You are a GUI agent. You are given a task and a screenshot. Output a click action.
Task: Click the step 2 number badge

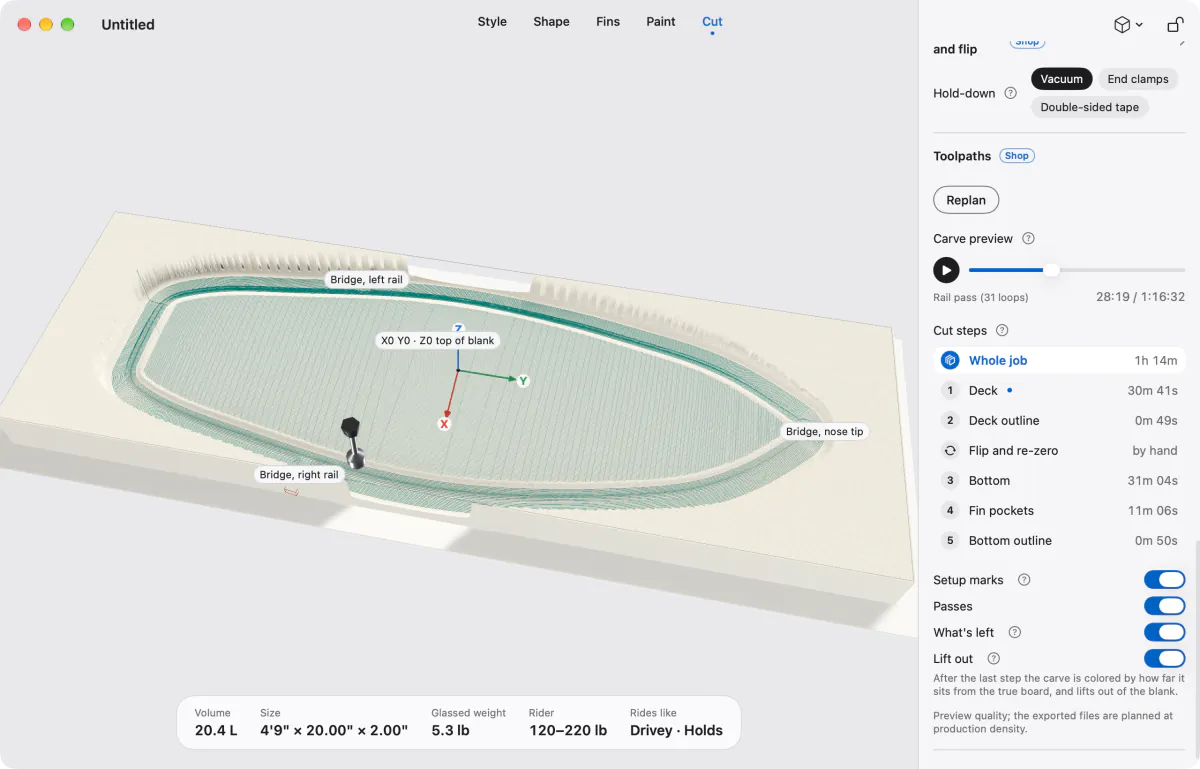950,420
